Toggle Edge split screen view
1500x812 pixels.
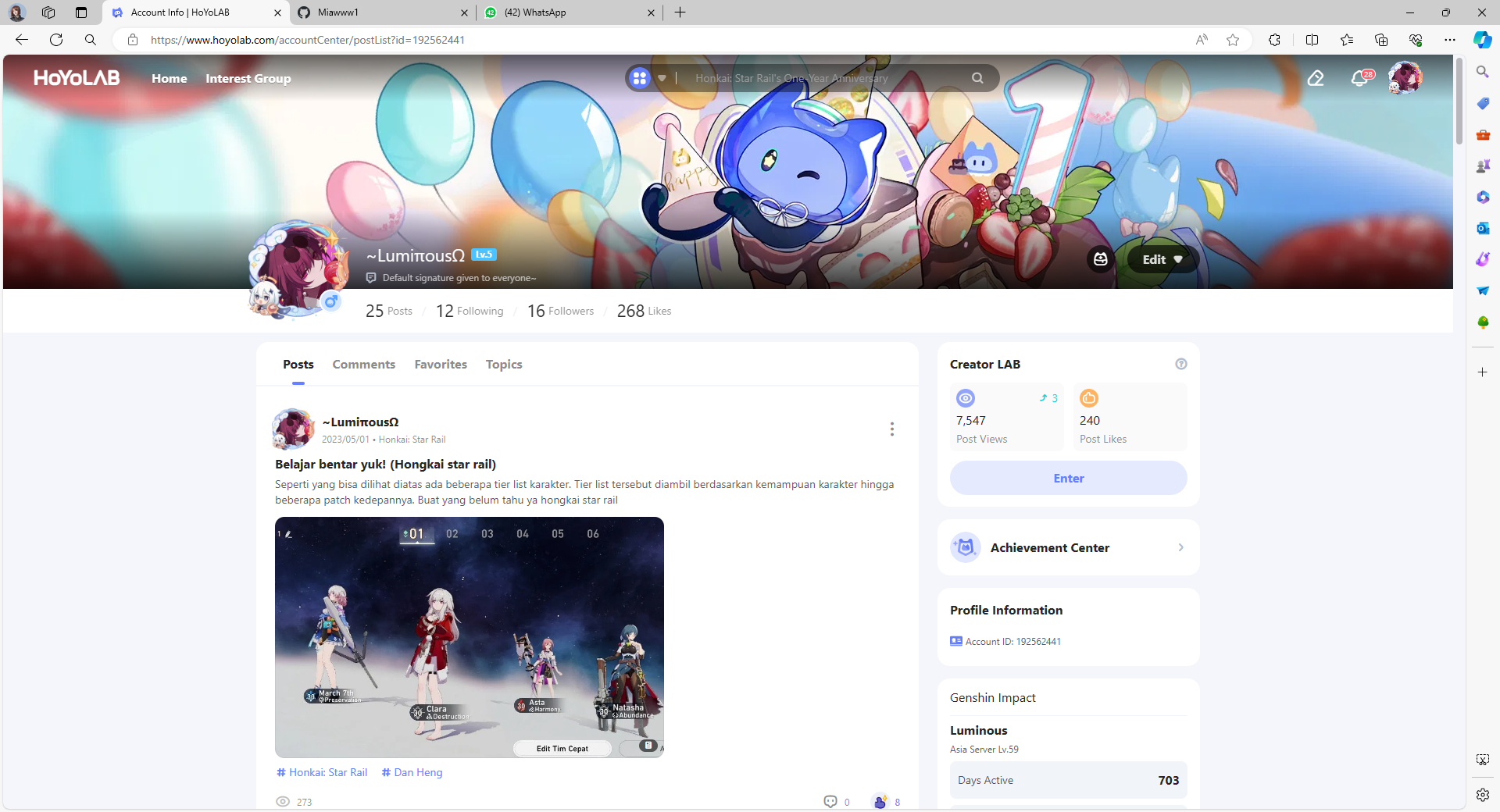point(1312,40)
